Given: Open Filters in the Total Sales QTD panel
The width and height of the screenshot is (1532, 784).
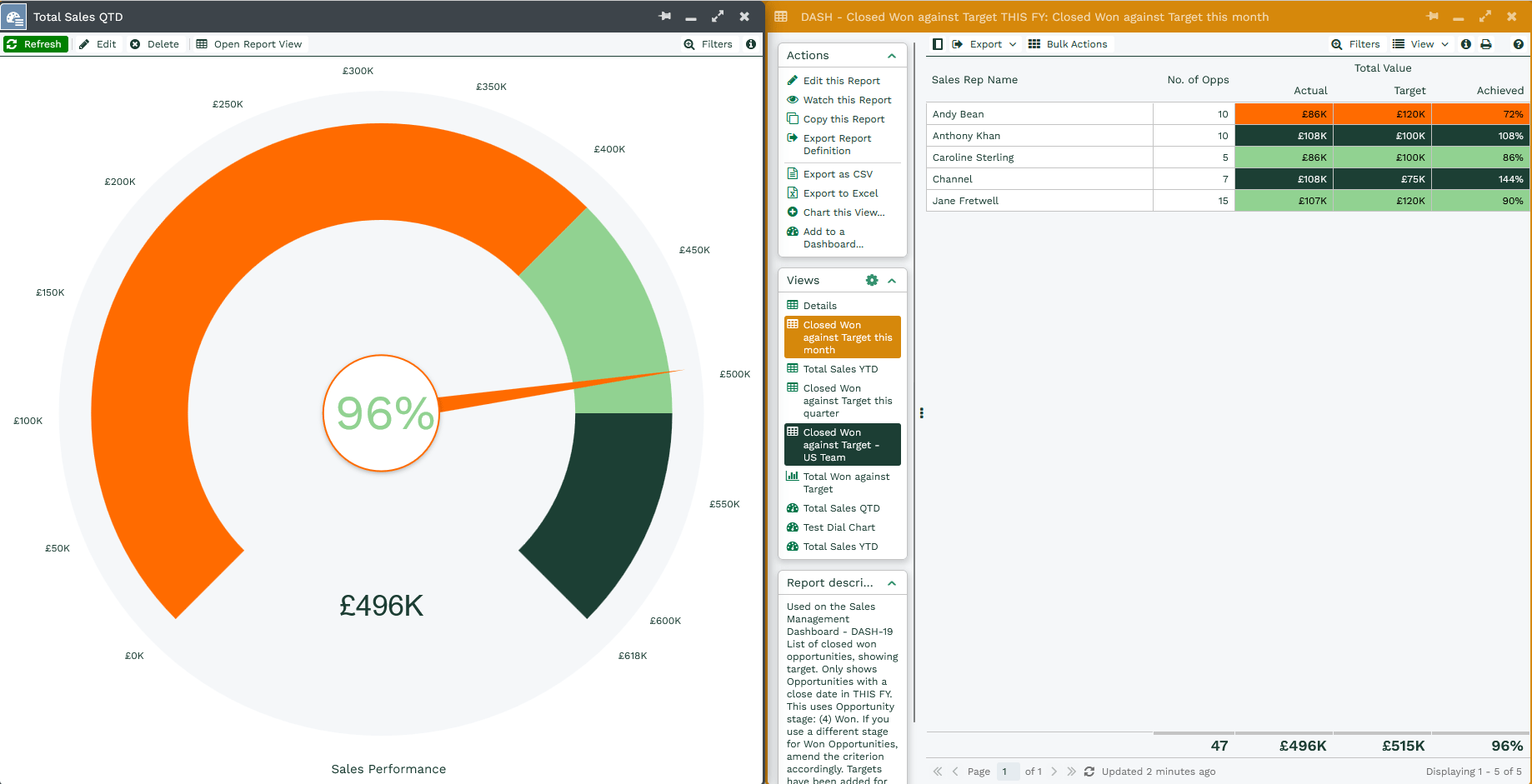Looking at the screenshot, I should [x=708, y=44].
